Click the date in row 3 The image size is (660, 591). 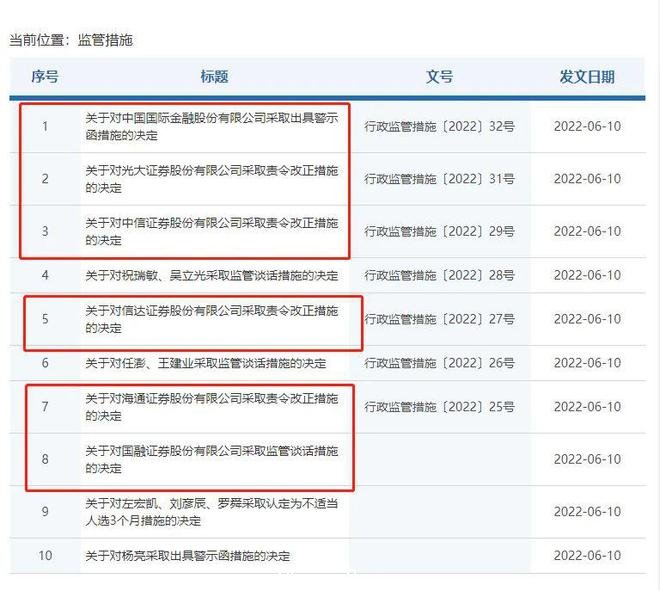[x=588, y=232]
